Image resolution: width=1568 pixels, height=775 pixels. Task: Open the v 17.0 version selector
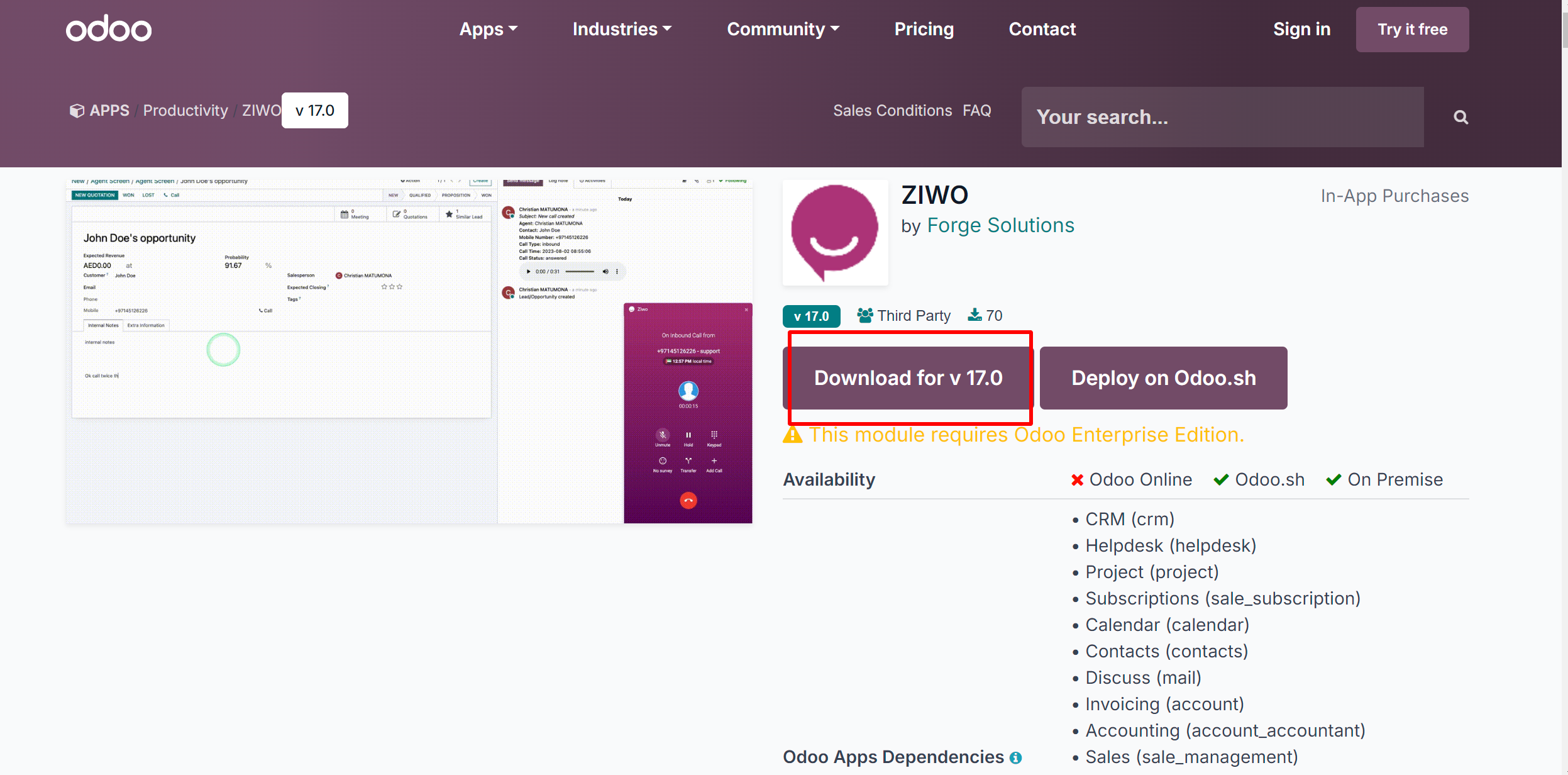point(315,111)
